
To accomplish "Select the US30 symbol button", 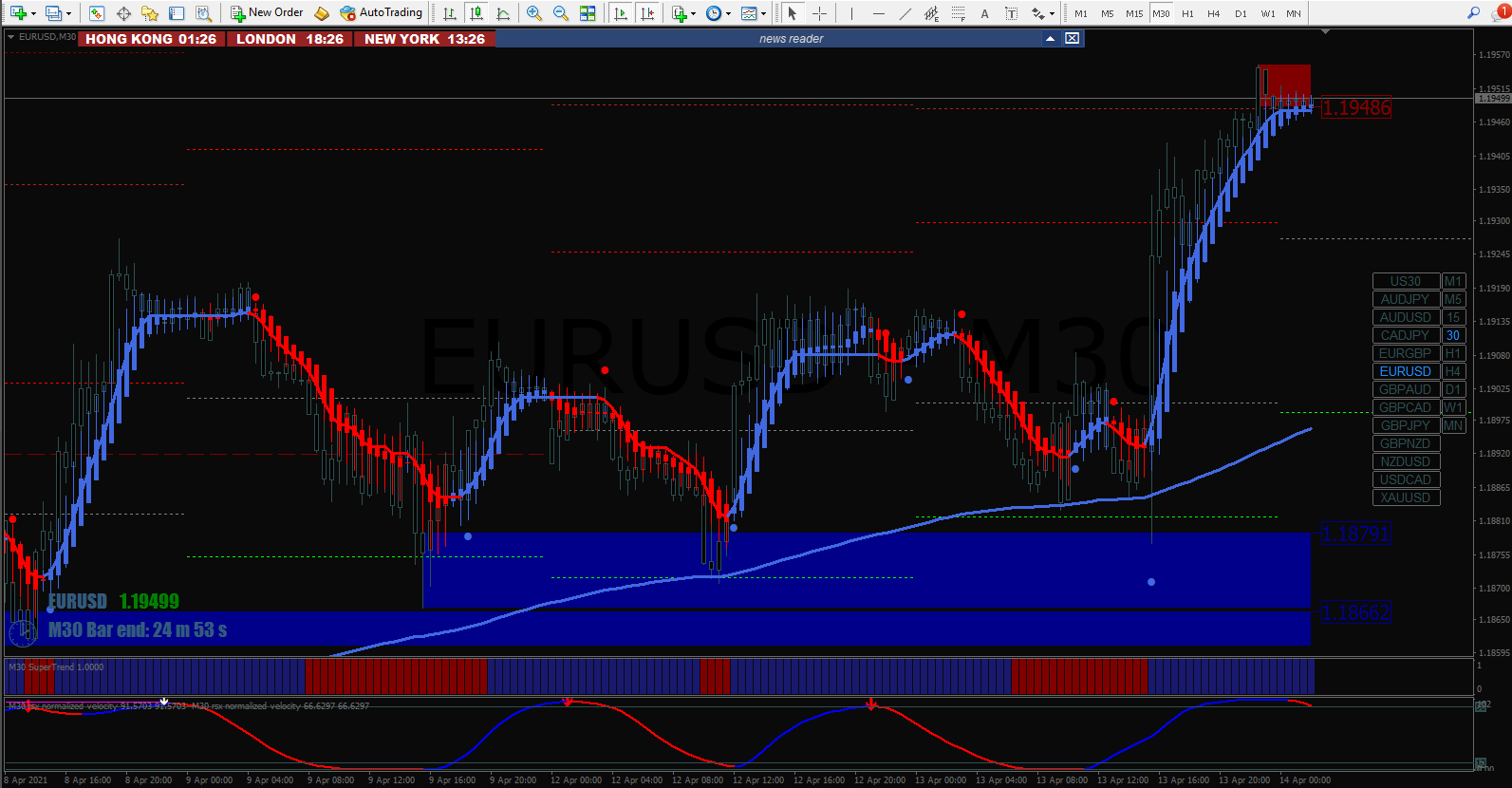I will [1406, 281].
